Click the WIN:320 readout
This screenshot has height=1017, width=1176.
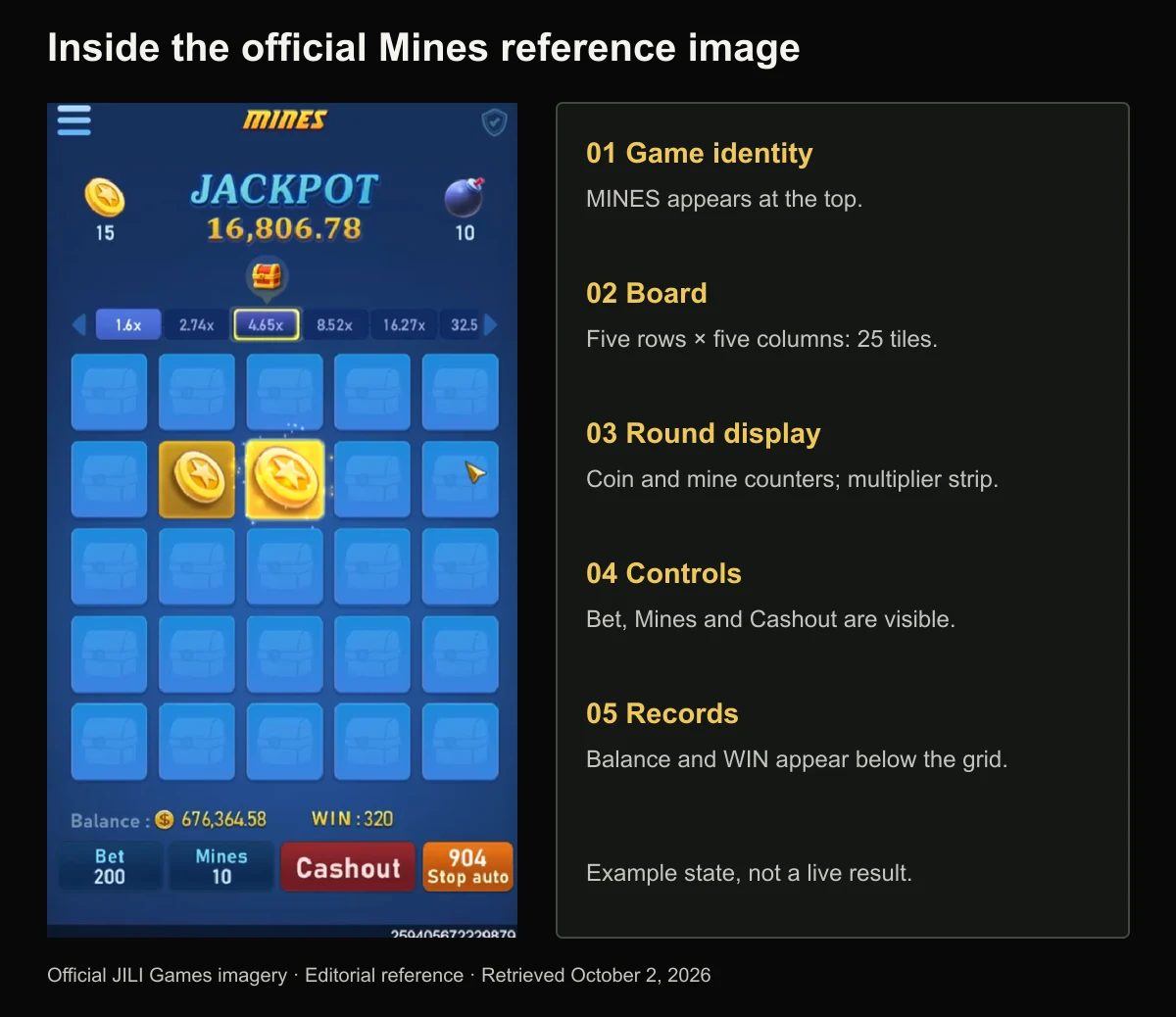352,818
